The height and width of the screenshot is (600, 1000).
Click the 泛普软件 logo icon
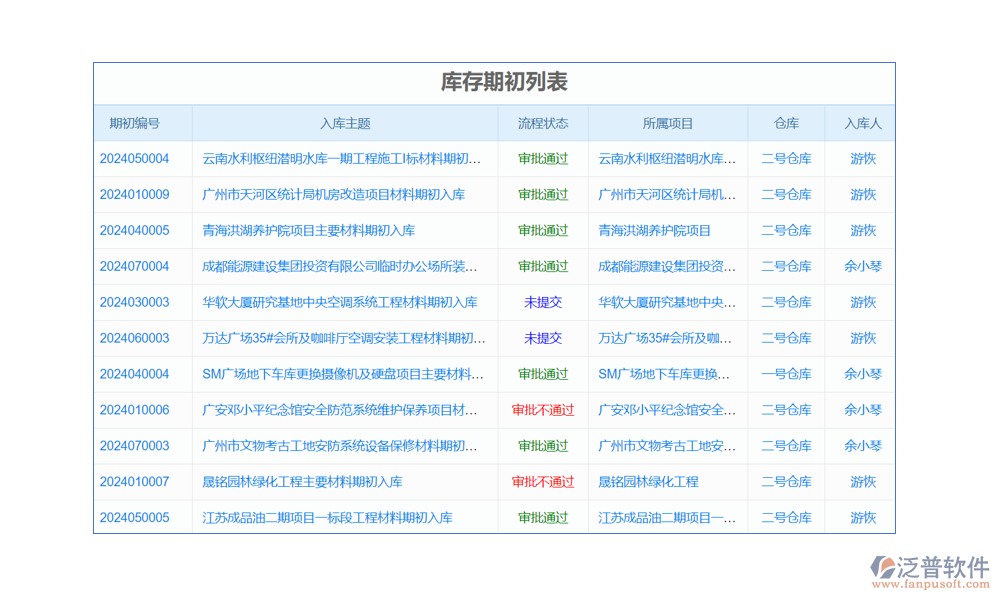click(x=882, y=568)
